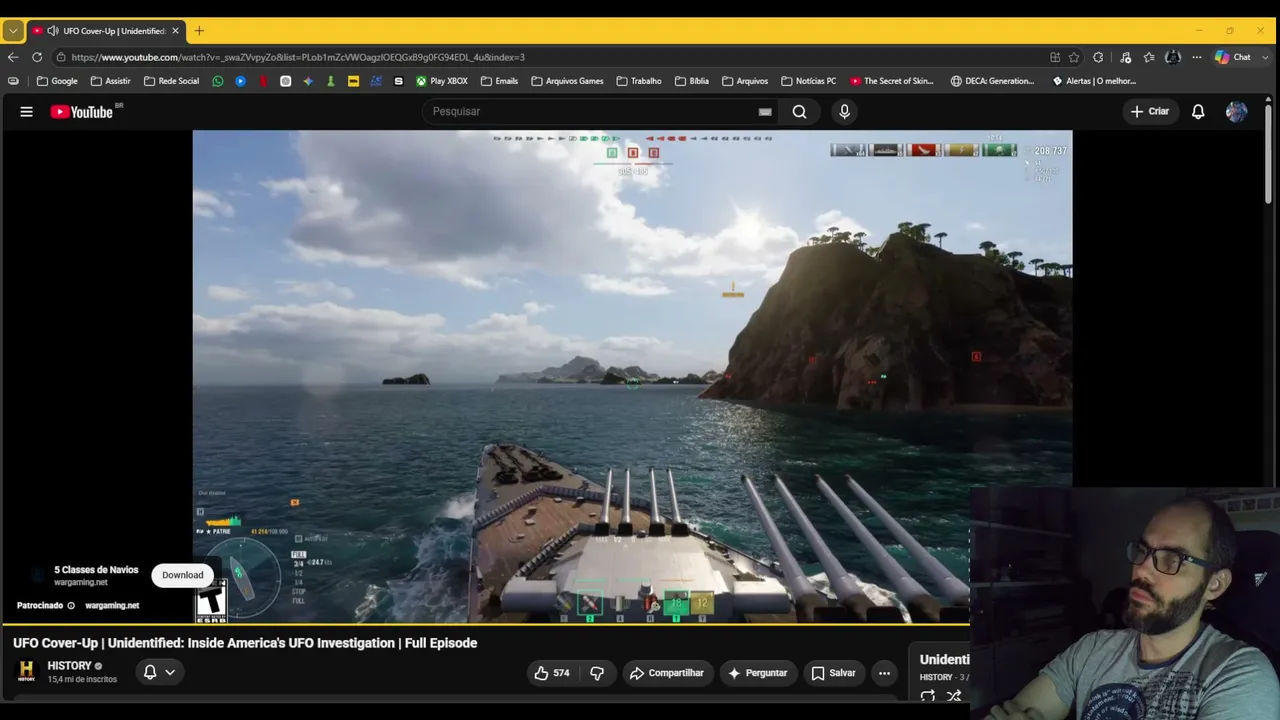Open the Emails bookmarks folder
This screenshot has height=720, width=1280.
499,81
